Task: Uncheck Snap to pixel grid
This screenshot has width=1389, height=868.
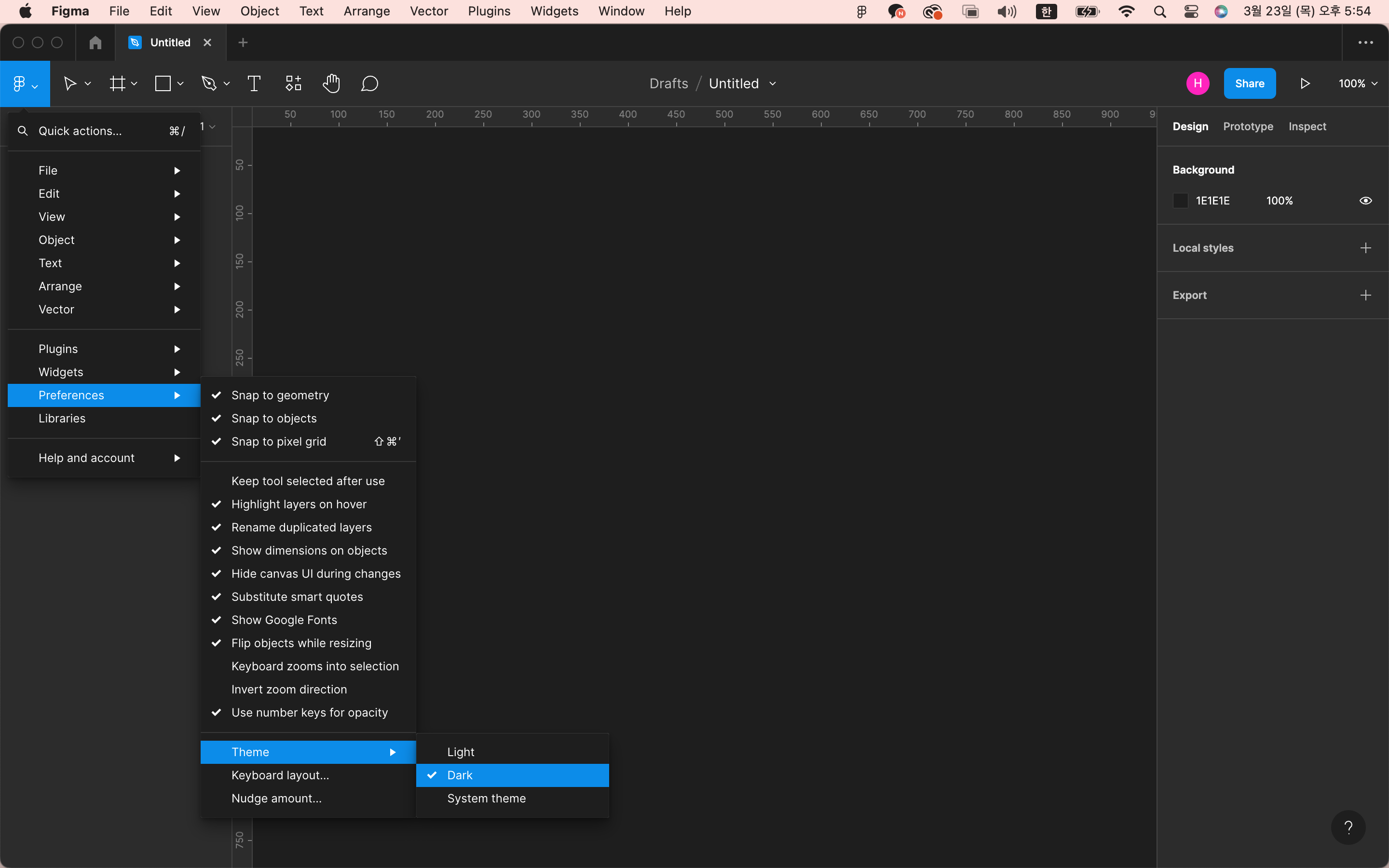Action: click(x=278, y=441)
